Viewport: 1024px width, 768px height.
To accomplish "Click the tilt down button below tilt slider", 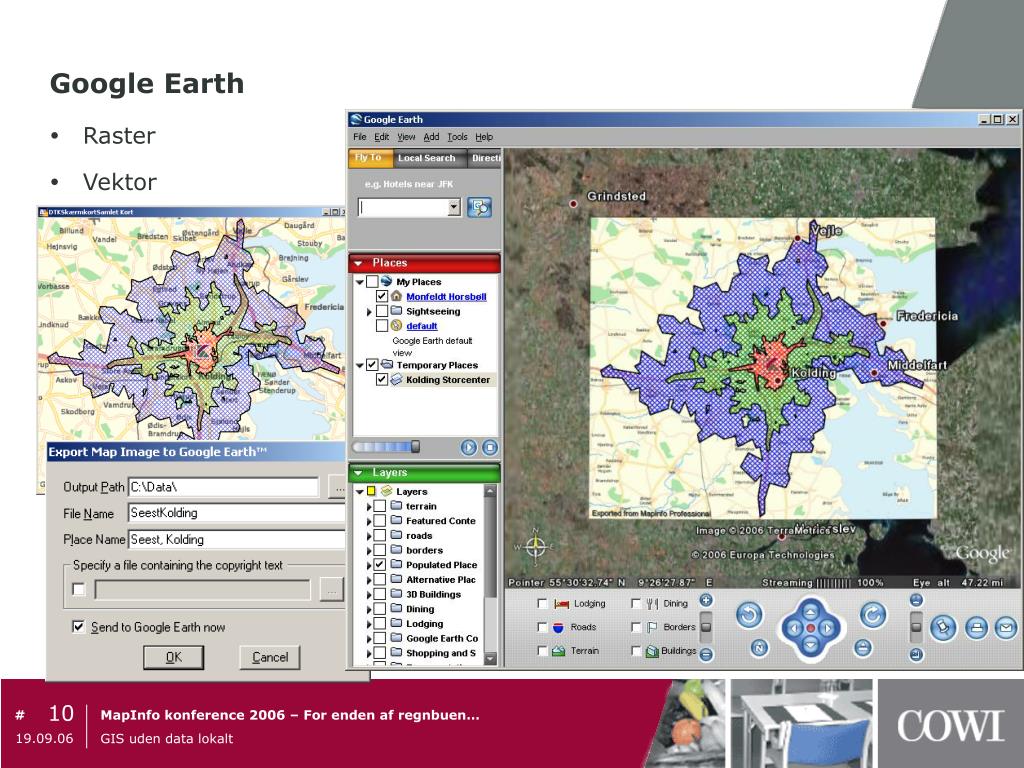I will pyautogui.click(x=916, y=654).
